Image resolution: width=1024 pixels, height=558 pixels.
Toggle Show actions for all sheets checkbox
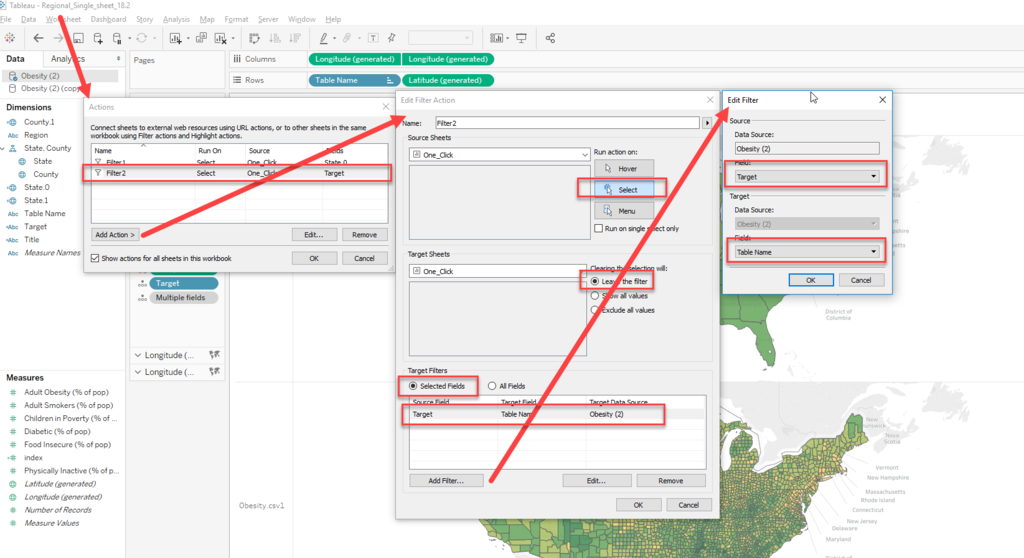pos(95,258)
